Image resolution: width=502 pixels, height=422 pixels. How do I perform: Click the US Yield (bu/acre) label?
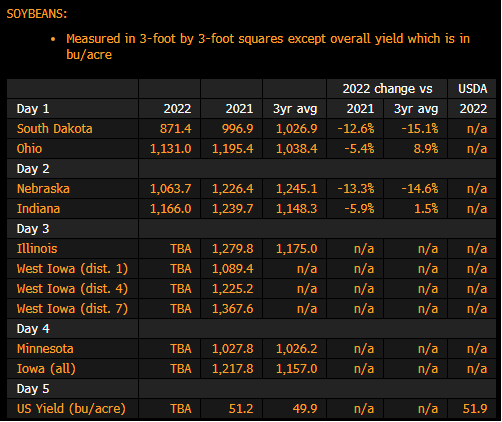[x=71, y=409]
